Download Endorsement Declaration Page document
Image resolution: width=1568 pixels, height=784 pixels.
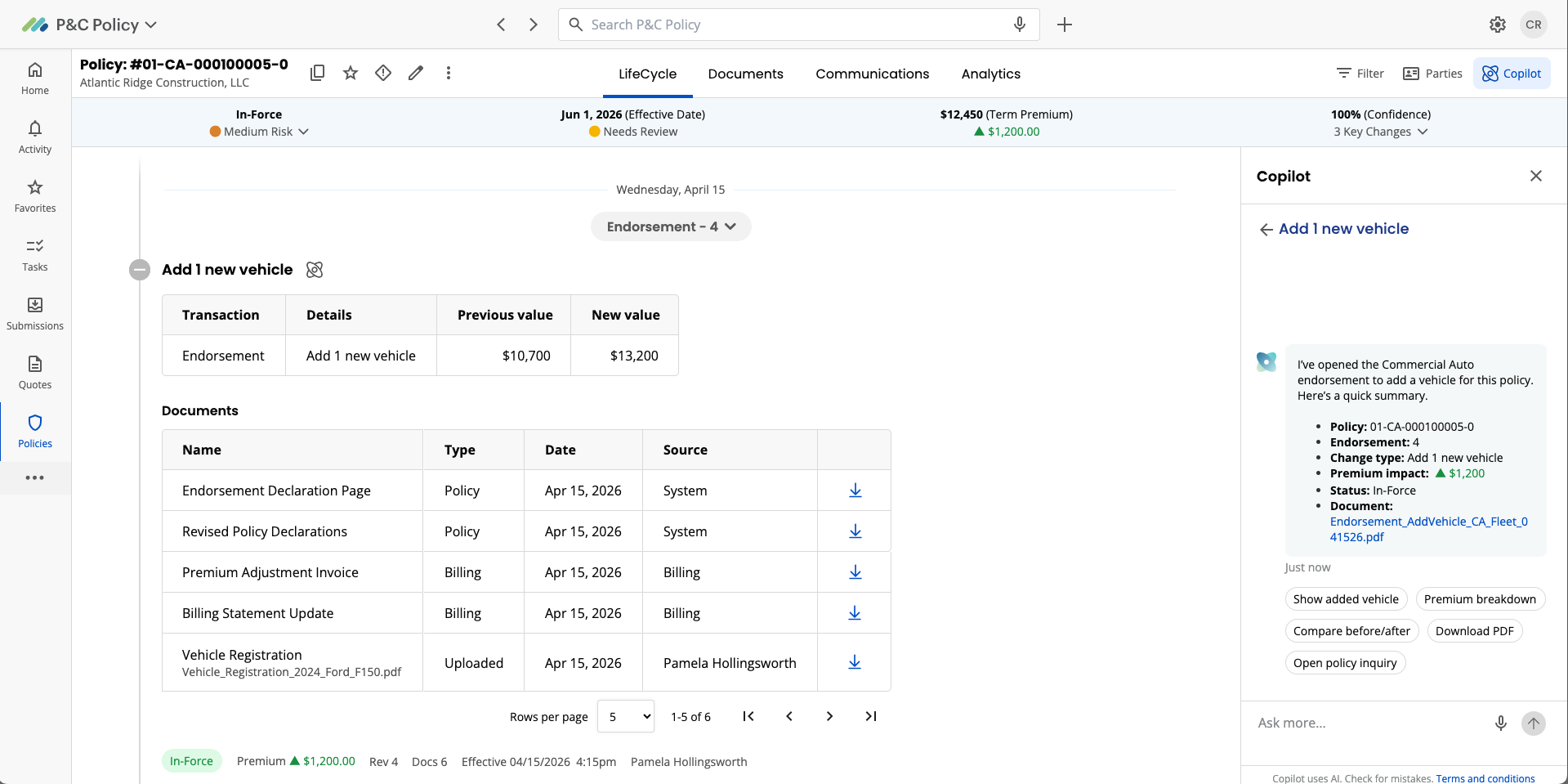pyautogui.click(x=855, y=491)
